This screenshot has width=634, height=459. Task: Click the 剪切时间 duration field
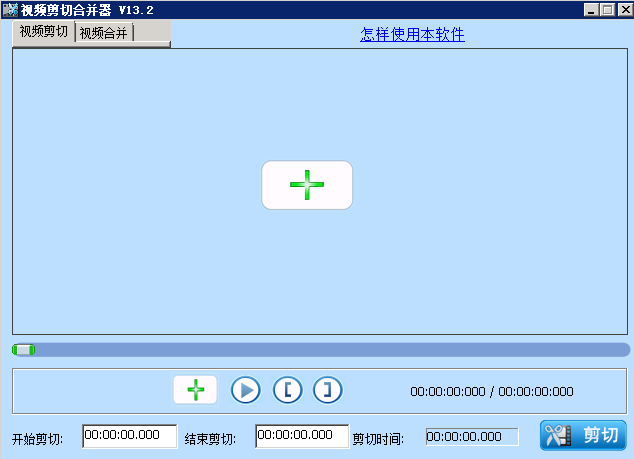[472, 437]
